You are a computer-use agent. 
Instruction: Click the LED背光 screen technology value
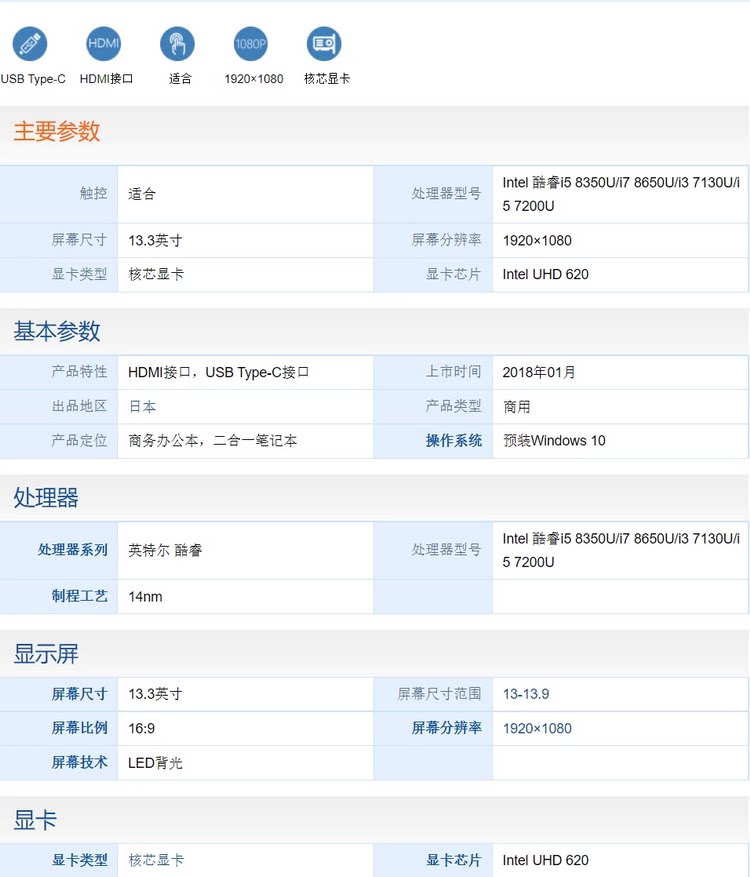click(155, 762)
